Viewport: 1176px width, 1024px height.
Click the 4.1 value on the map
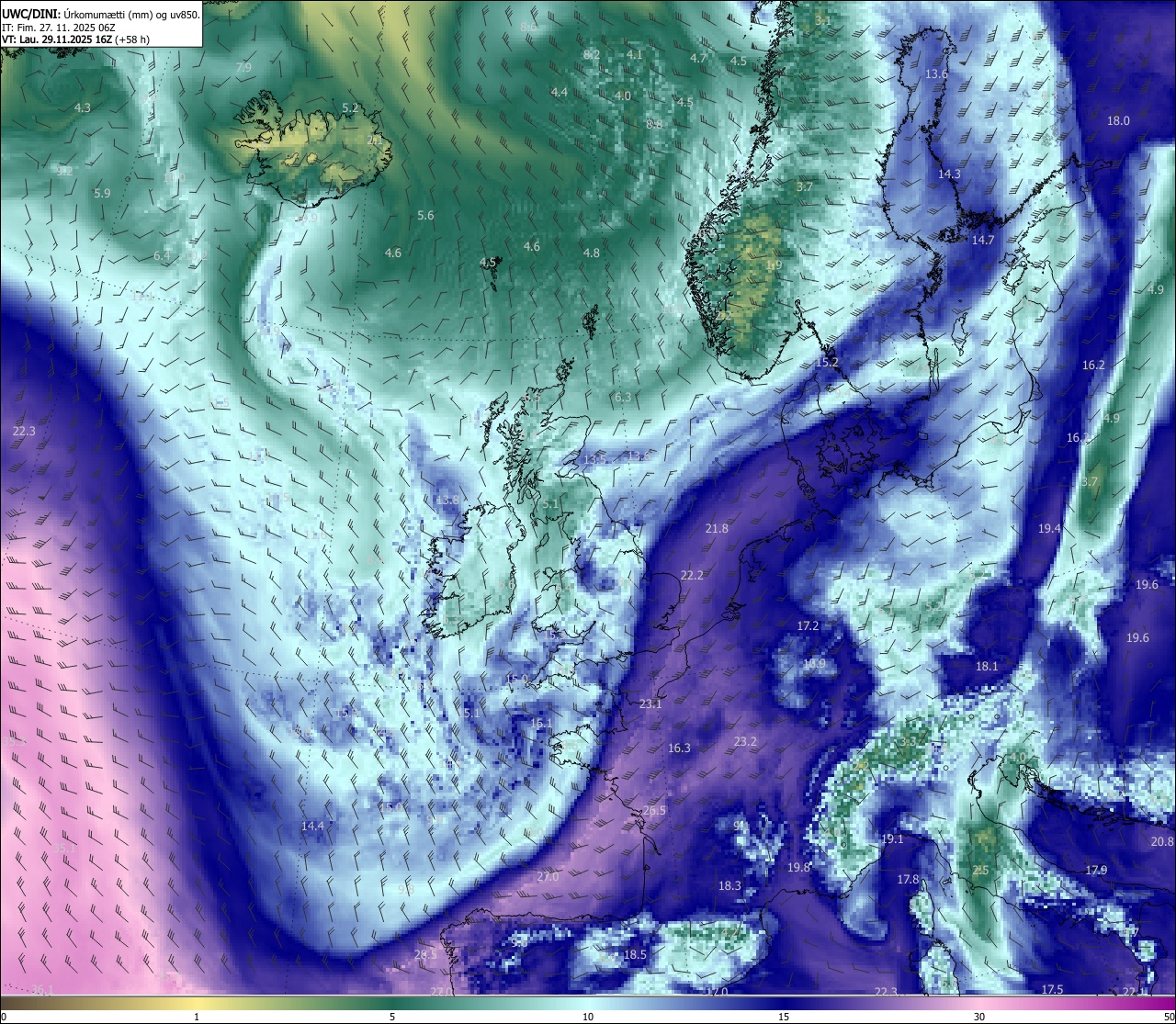pyautogui.click(x=635, y=55)
